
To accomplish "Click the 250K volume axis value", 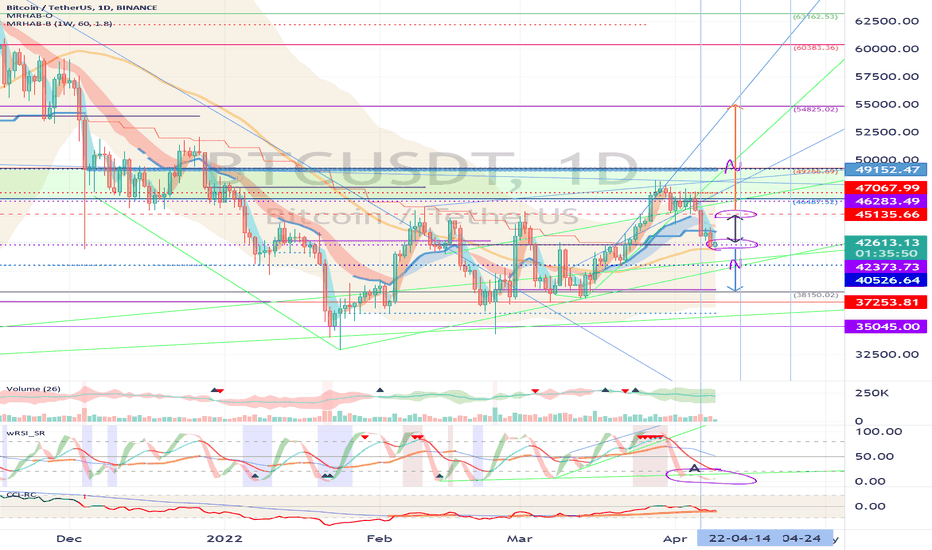I will click(x=871, y=394).
